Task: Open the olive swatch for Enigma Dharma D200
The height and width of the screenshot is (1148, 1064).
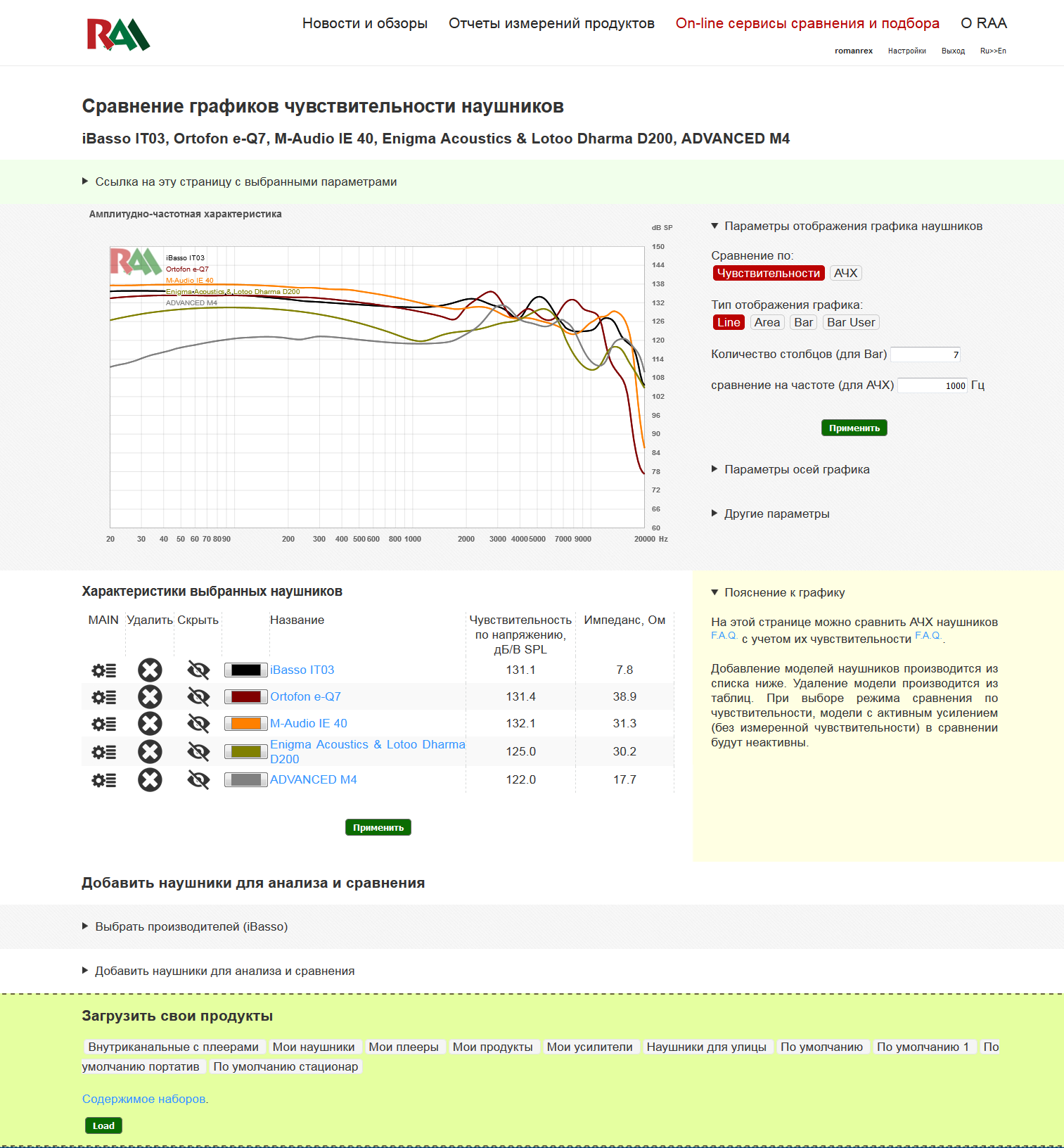Action: click(x=246, y=751)
